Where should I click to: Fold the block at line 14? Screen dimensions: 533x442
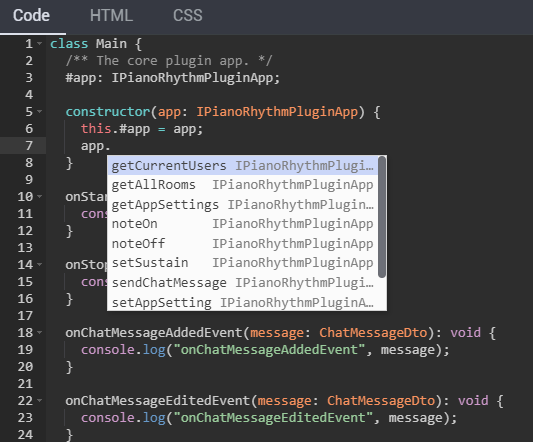coord(40,265)
